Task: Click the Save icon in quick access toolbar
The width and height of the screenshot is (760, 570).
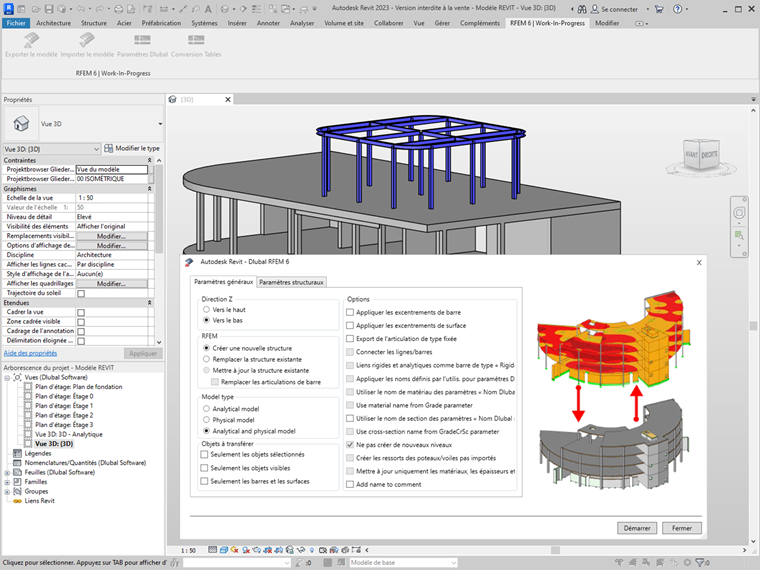Action: tap(49, 9)
